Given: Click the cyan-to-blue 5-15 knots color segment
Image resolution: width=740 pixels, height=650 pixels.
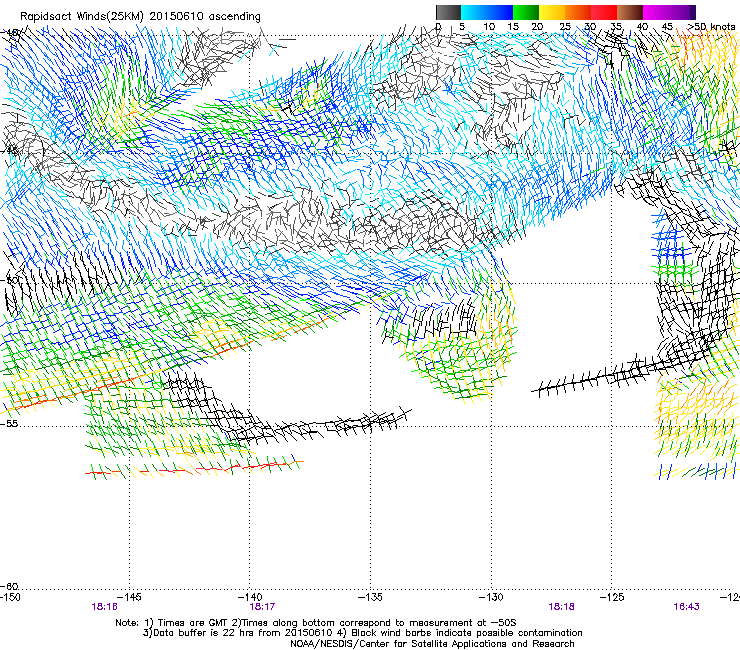Looking at the screenshot, I should click(487, 12).
